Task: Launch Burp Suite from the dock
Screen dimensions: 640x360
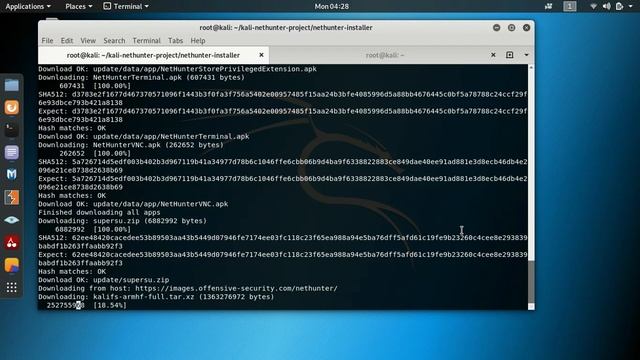Action: coord(11,198)
